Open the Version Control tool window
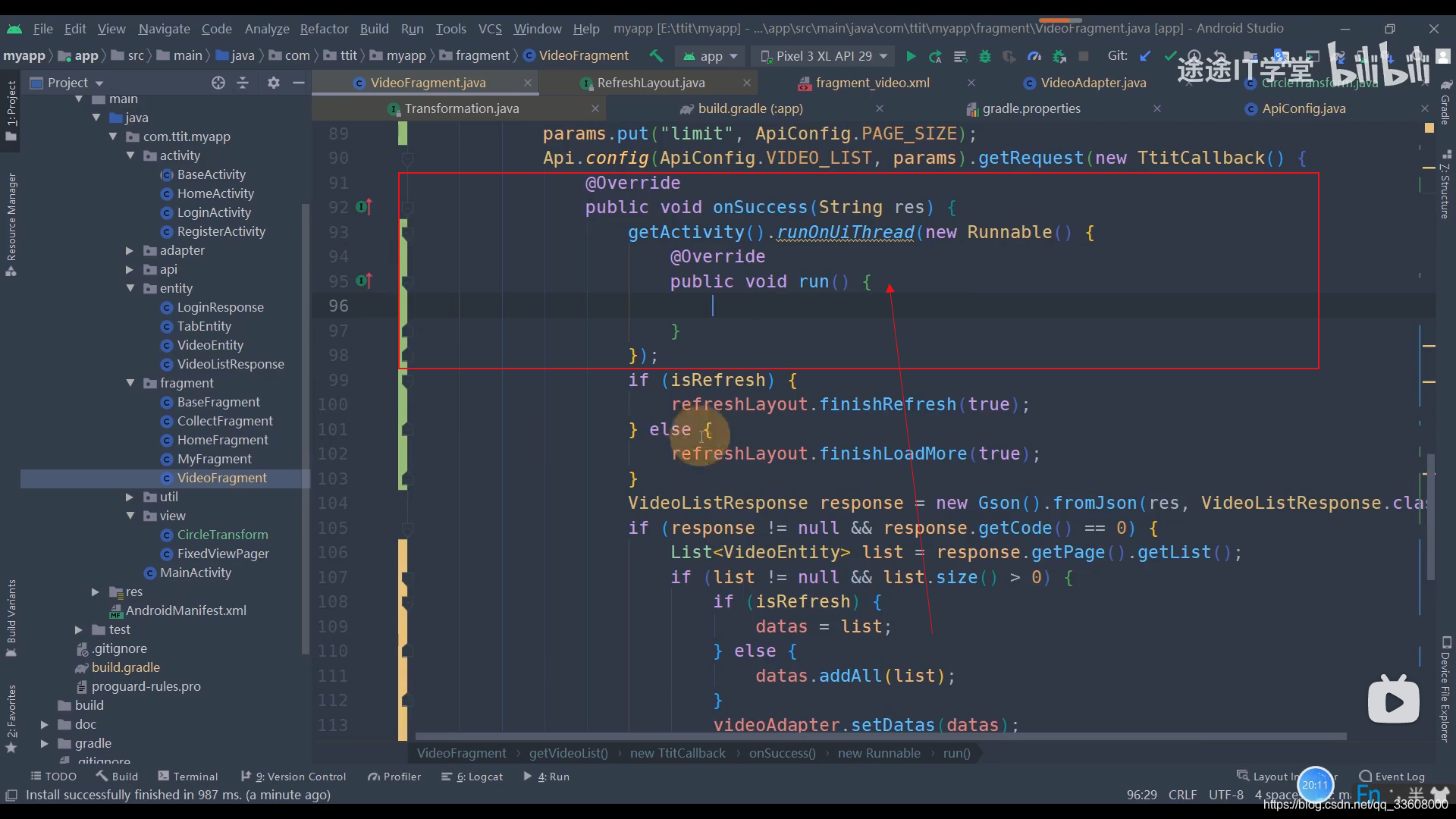This screenshot has width=1456, height=819. (x=293, y=777)
